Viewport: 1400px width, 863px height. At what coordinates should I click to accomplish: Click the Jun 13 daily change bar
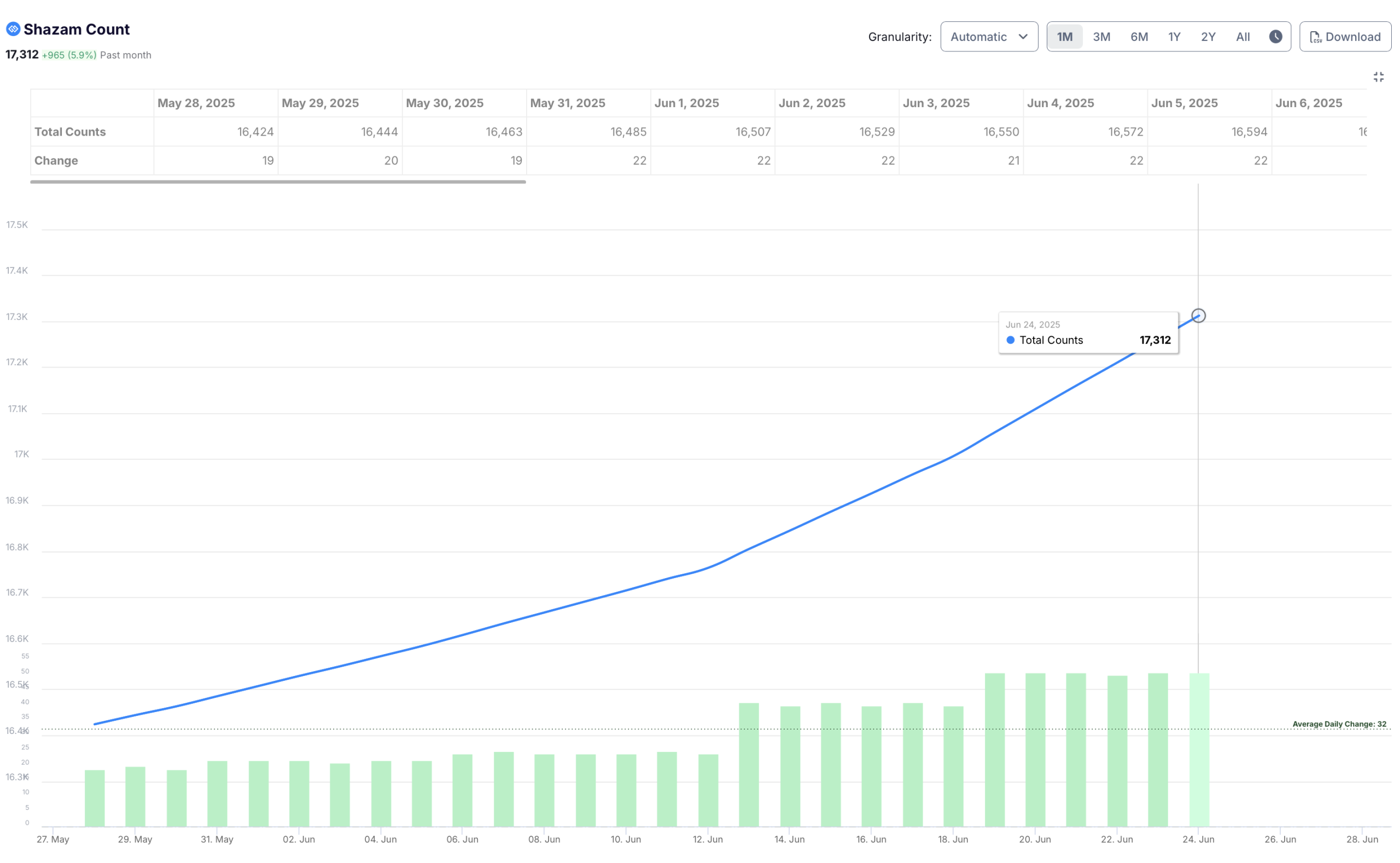click(749, 765)
